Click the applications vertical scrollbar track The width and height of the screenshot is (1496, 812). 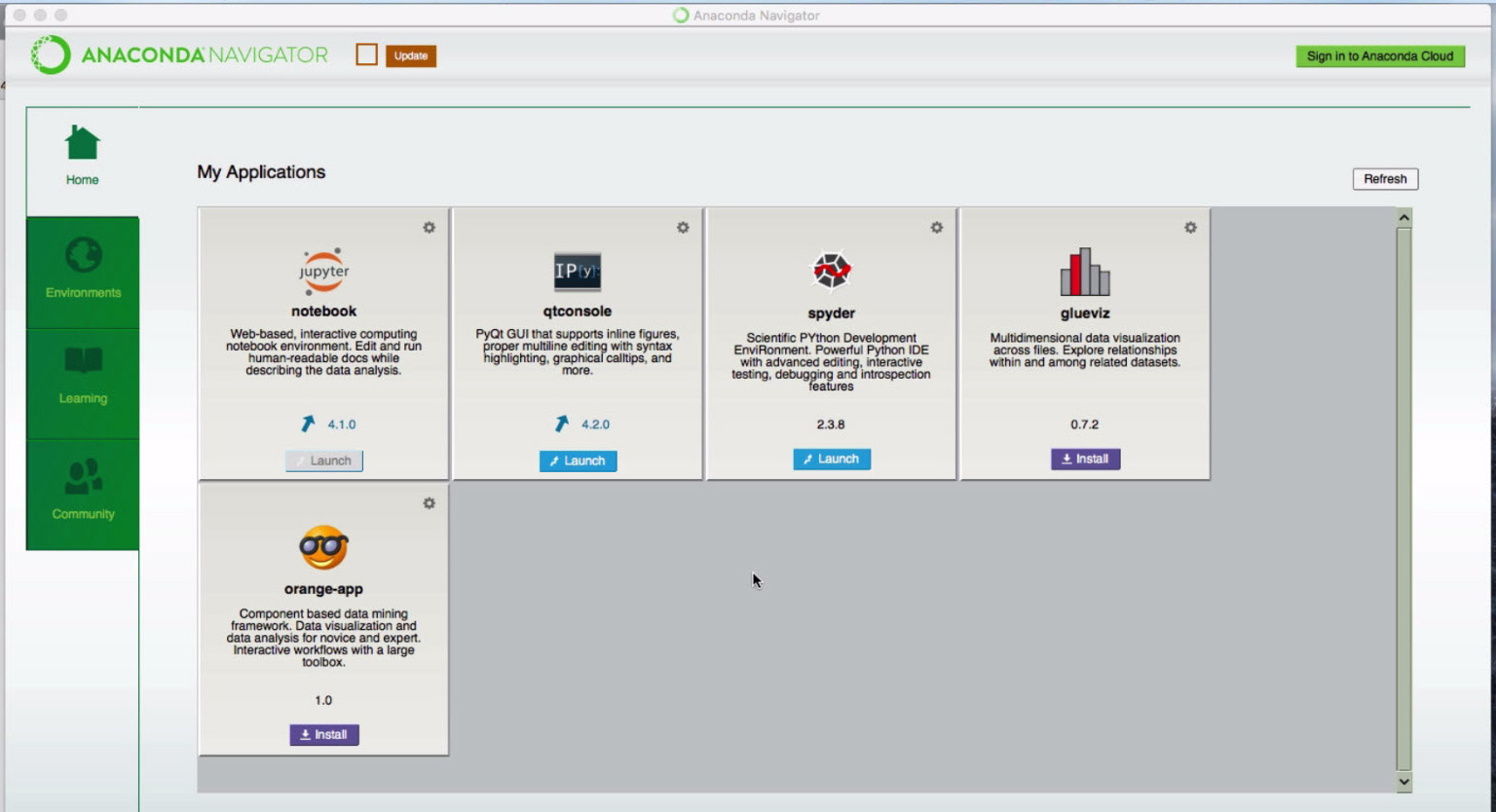1404,498
